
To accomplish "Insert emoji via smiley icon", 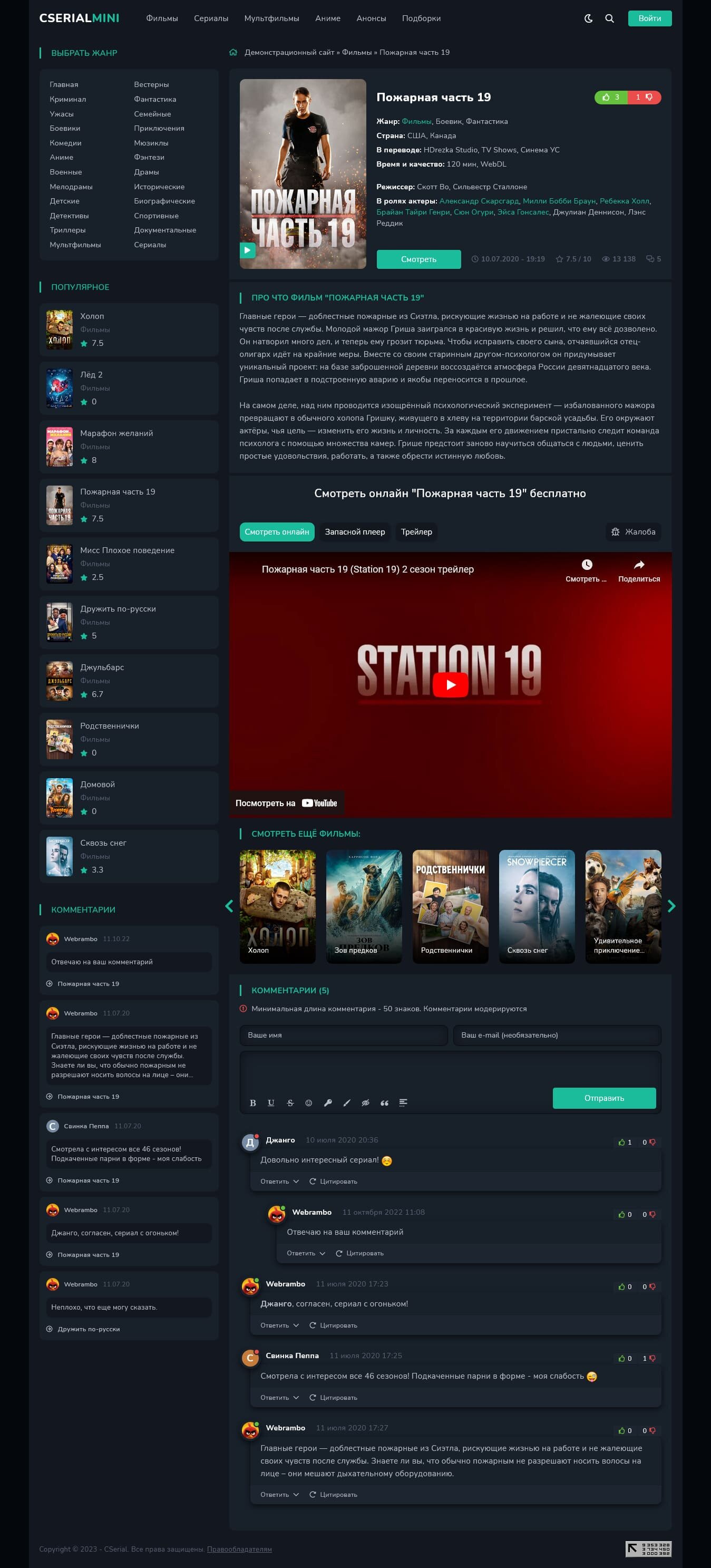I will (x=309, y=1103).
